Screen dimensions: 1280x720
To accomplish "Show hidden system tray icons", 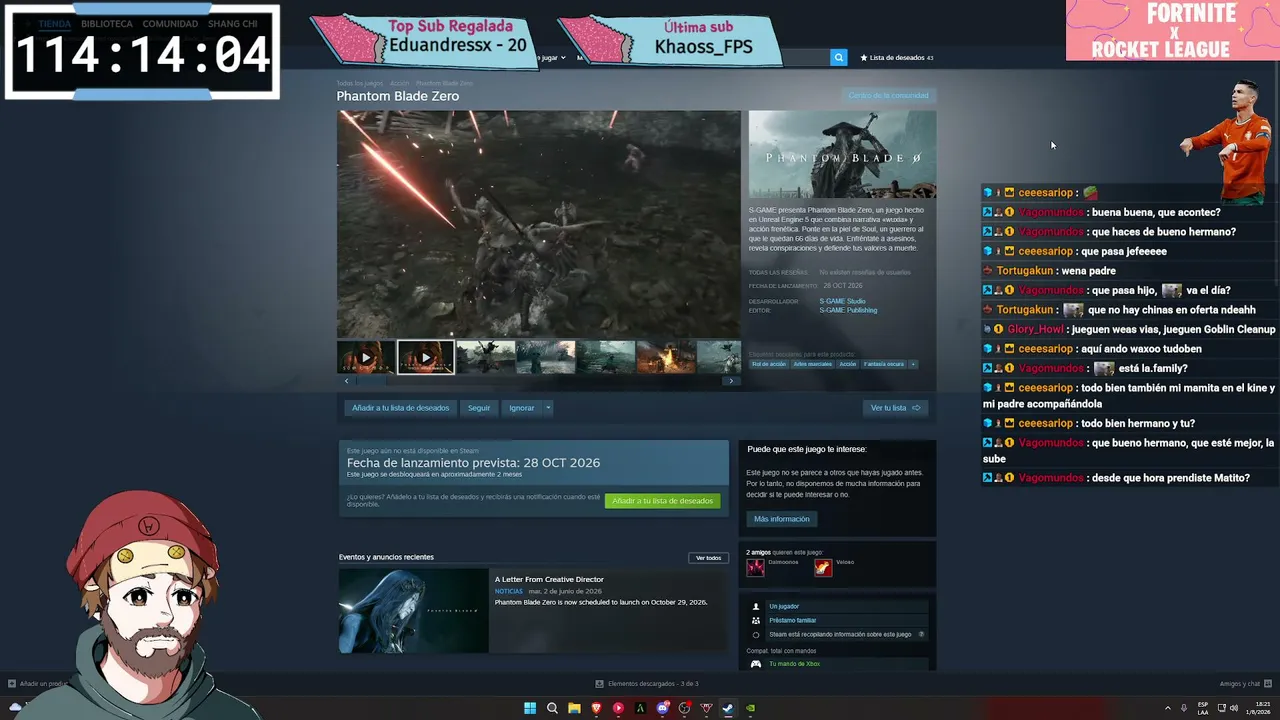I will coord(1167,708).
